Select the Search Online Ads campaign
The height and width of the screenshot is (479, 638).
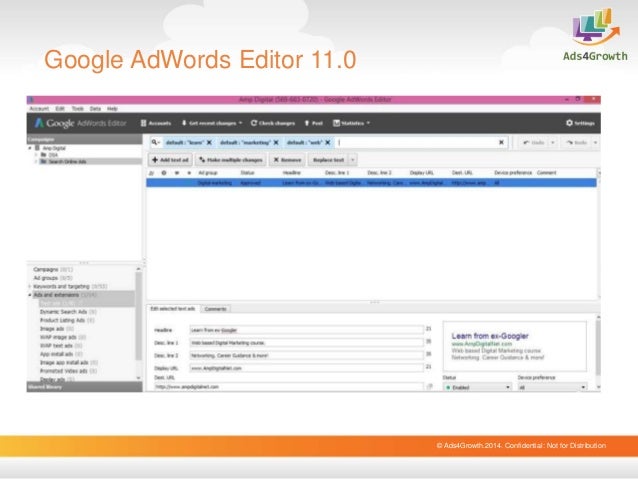[67, 162]
